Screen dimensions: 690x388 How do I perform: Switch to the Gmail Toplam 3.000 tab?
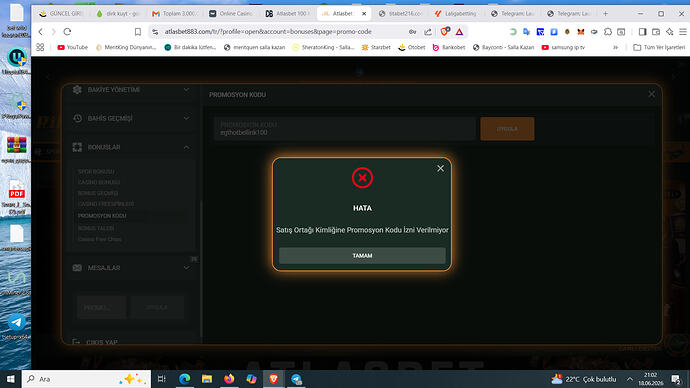point(175,14)
